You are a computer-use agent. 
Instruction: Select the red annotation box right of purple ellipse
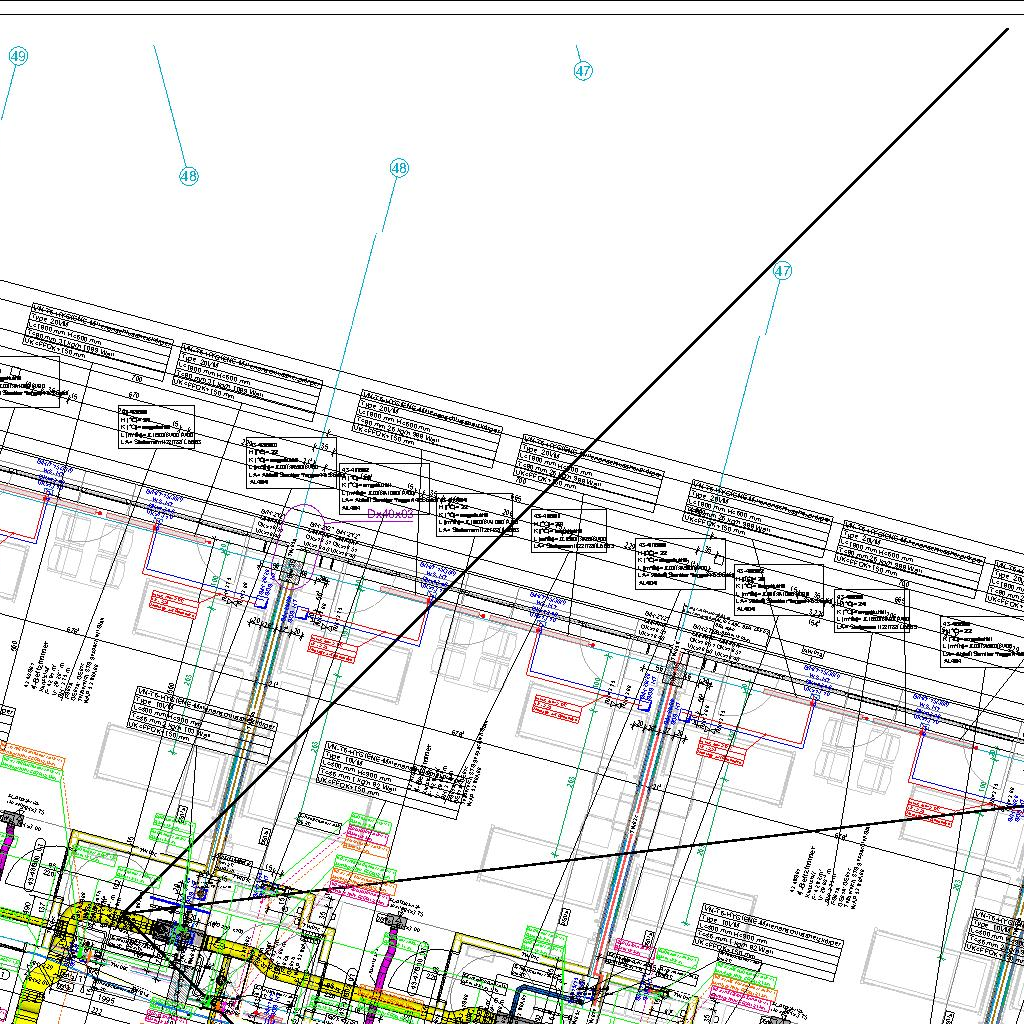click(333, 647)
